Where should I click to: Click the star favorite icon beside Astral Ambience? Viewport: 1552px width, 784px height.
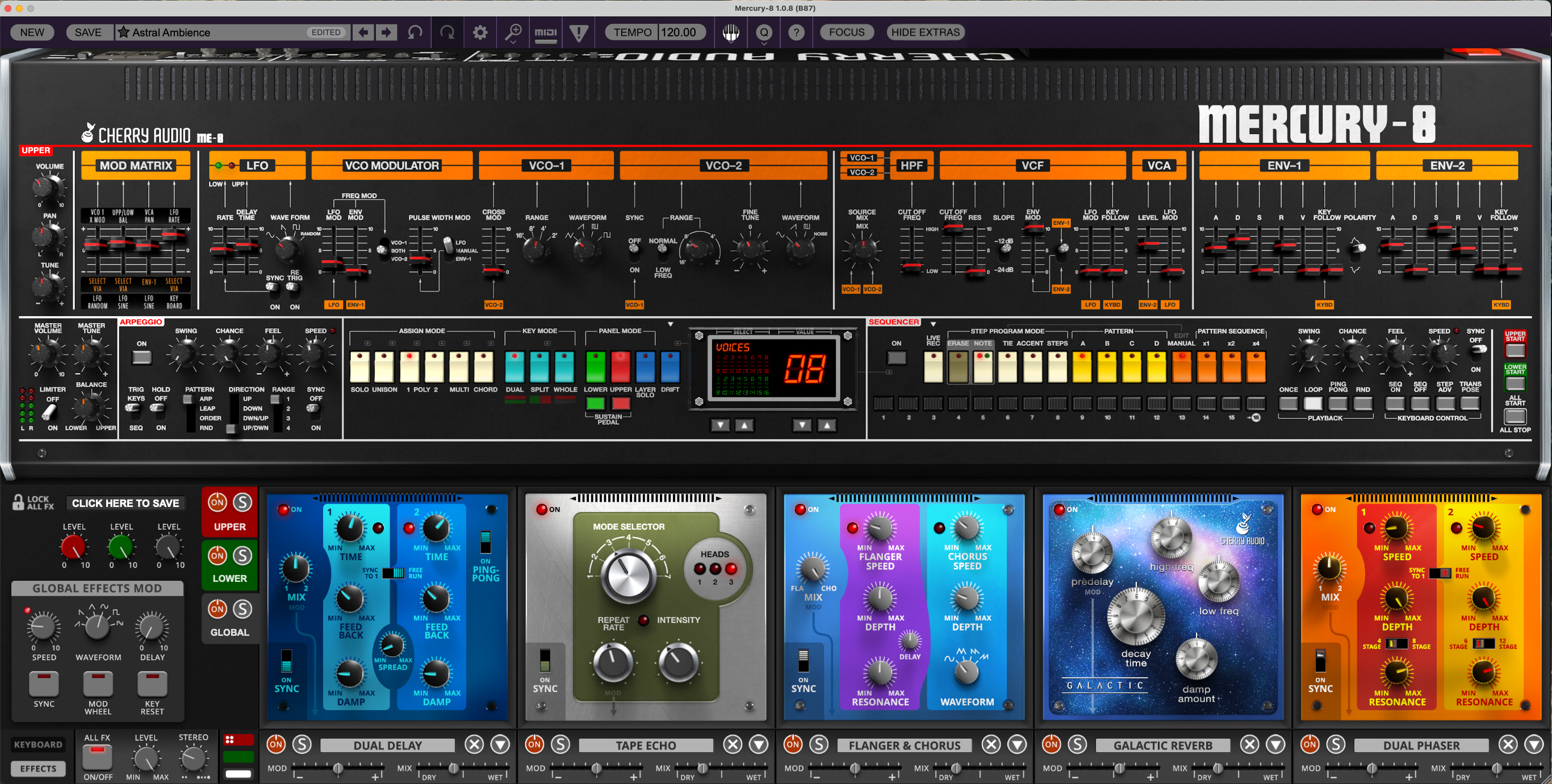tap(123, 32)
